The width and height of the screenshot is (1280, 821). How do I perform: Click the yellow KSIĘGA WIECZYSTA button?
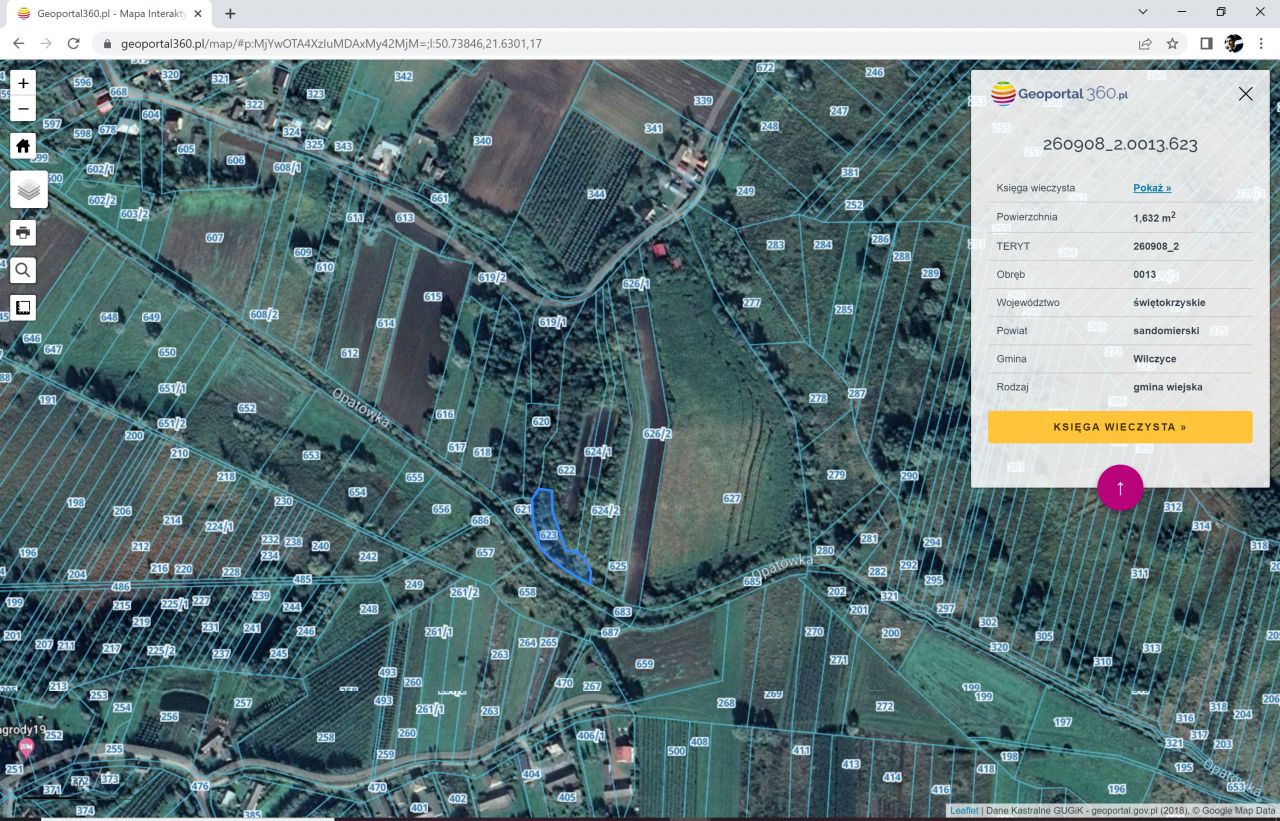click(1119, 427)
